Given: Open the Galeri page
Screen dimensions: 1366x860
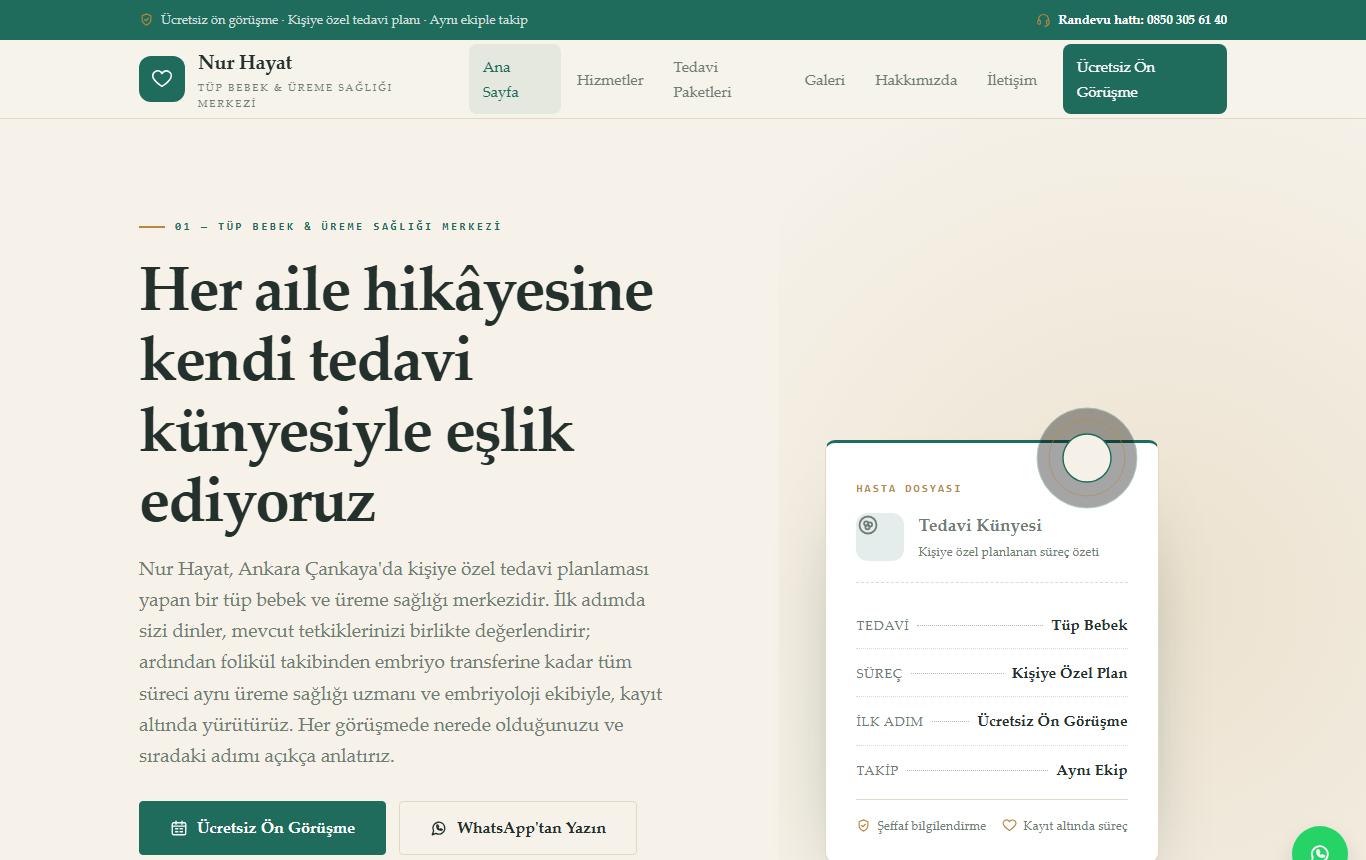Looking at the screenshot, I should pos(825,80).
